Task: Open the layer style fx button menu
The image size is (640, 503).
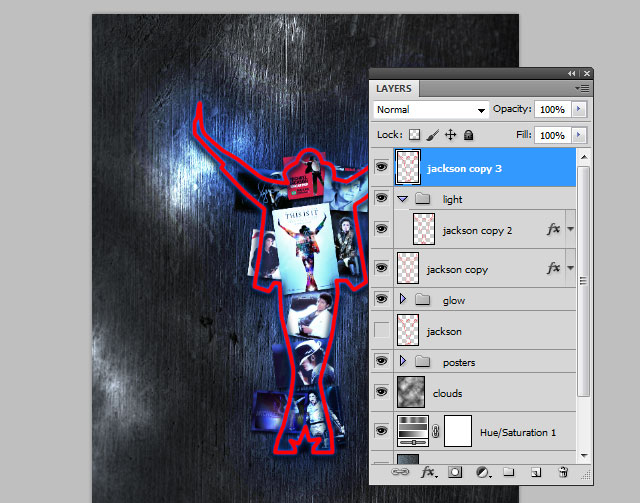Action: [429, 472]
